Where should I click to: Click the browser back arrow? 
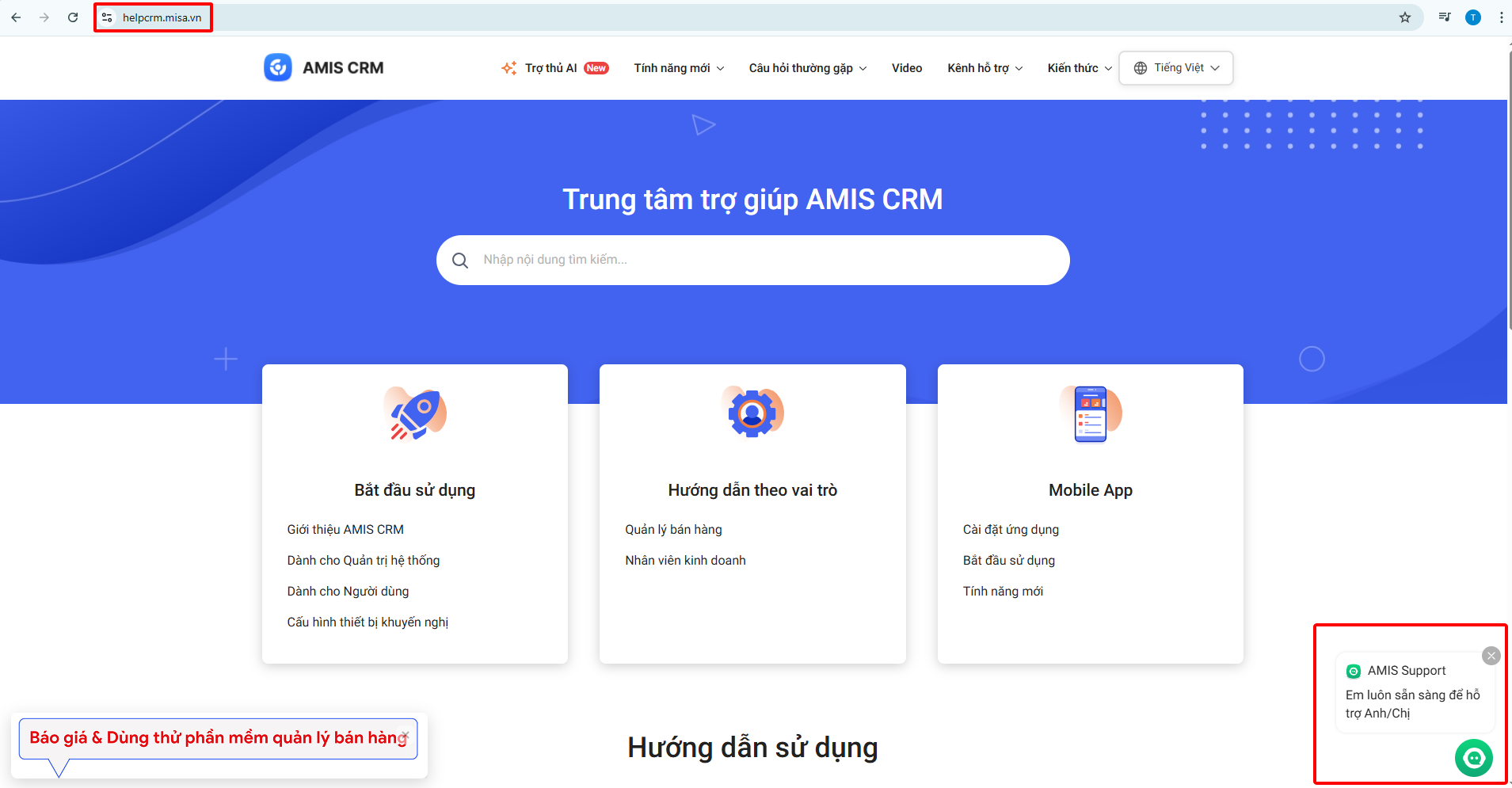[x=16, y=17]
